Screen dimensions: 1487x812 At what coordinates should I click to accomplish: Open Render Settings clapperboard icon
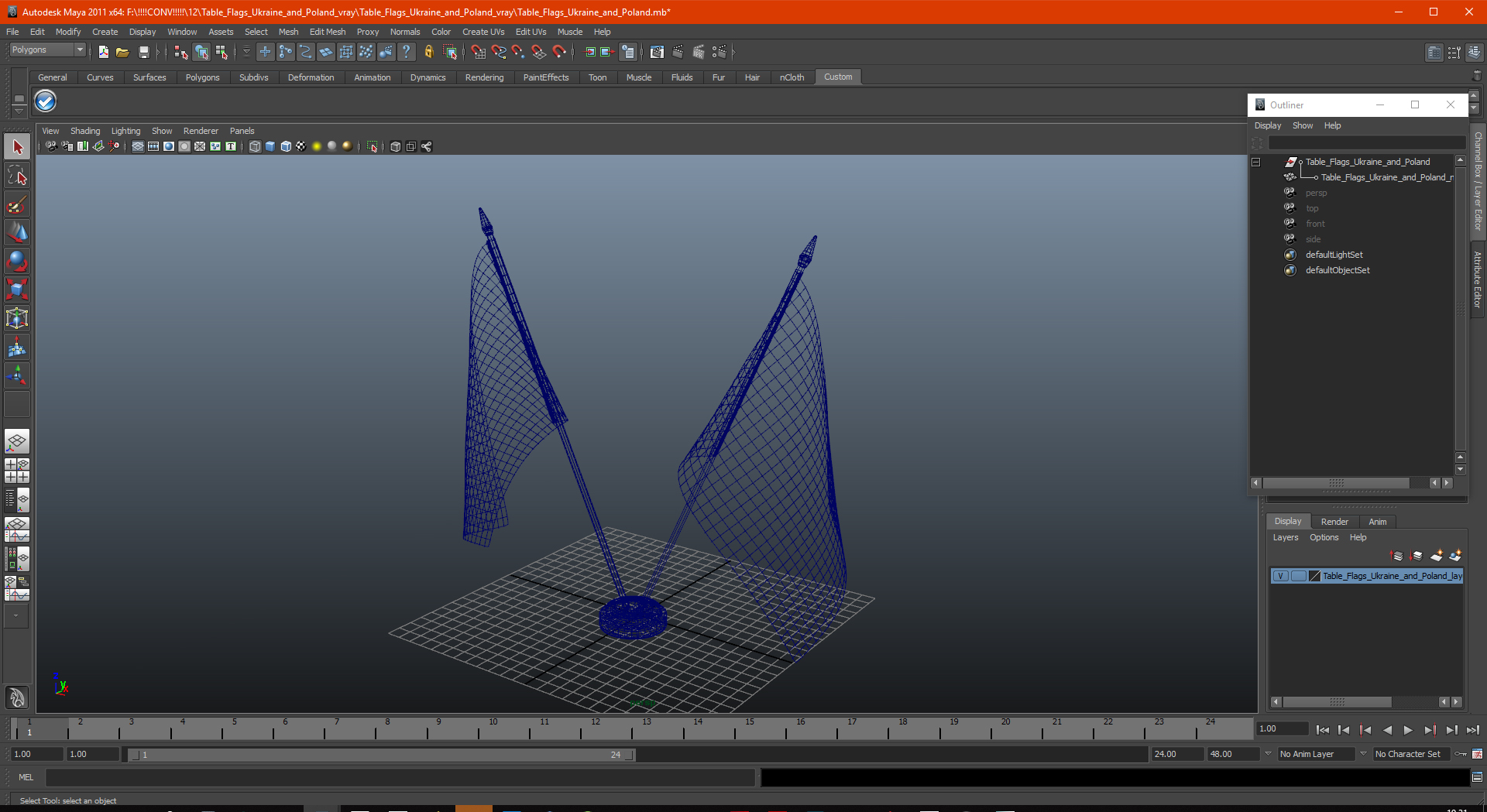click(x=719, y=52)
